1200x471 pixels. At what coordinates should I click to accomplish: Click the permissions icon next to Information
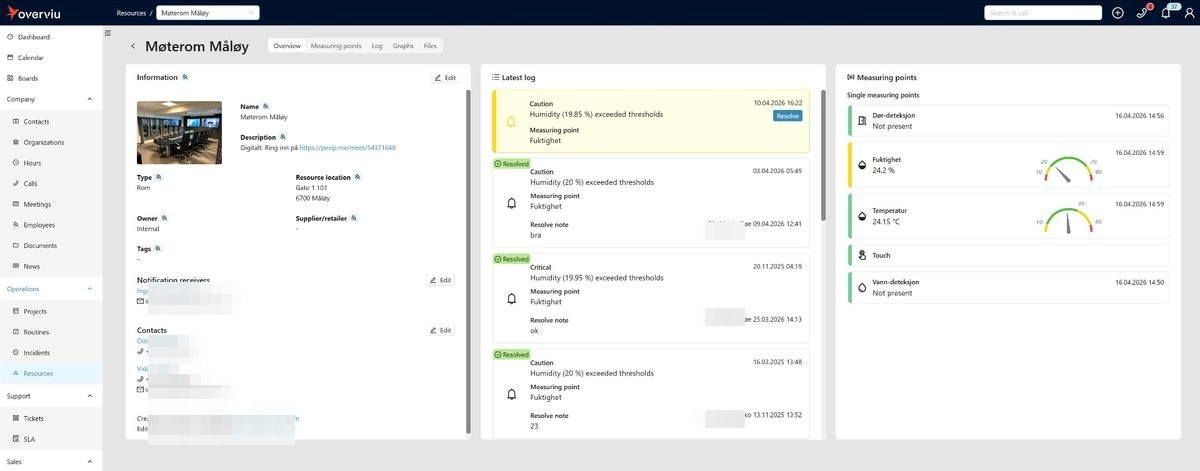point(185,77)
